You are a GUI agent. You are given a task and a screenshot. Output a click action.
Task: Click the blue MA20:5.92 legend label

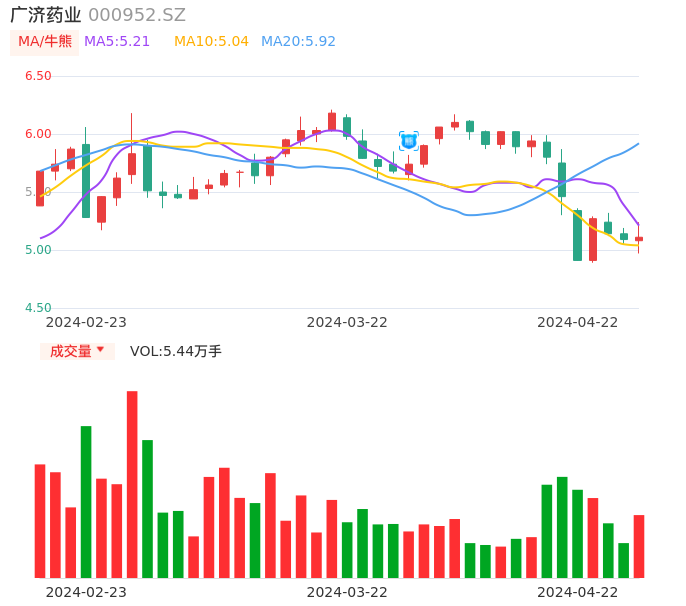click(x=298, y=42)
